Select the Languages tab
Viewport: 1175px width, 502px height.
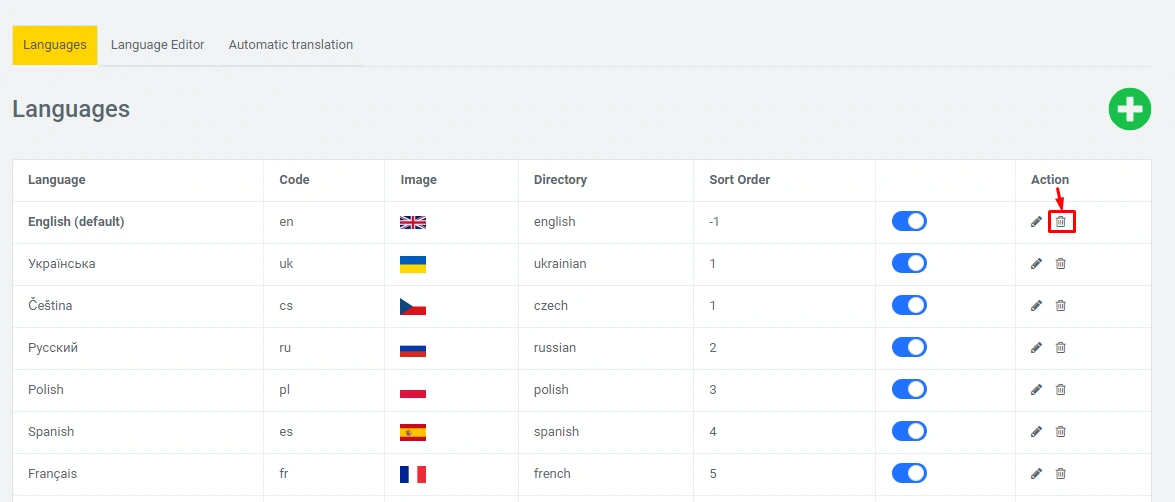[55, 45]
